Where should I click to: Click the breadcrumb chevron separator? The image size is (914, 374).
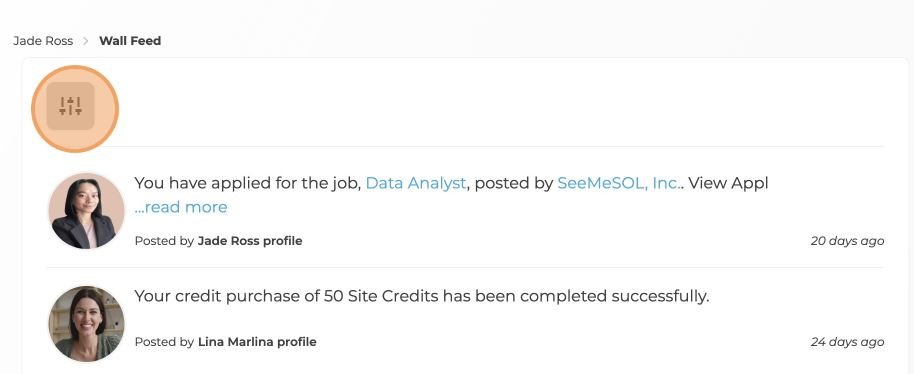[x=86, y=41]
